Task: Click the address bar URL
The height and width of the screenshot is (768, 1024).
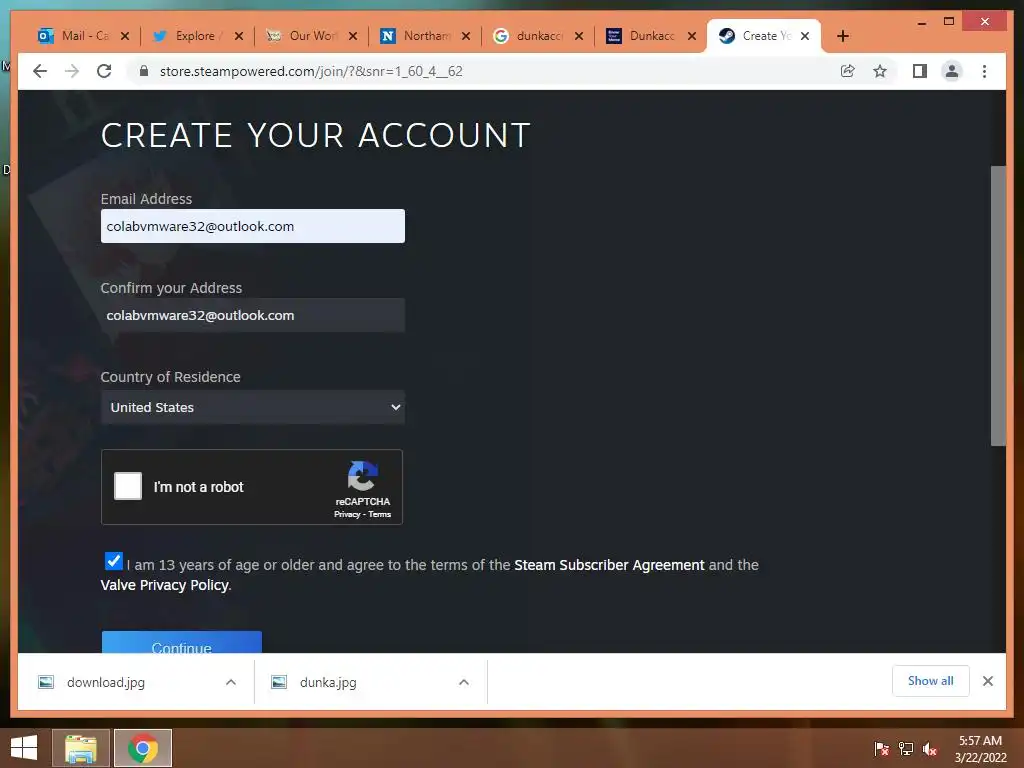Action: point(311,71)
